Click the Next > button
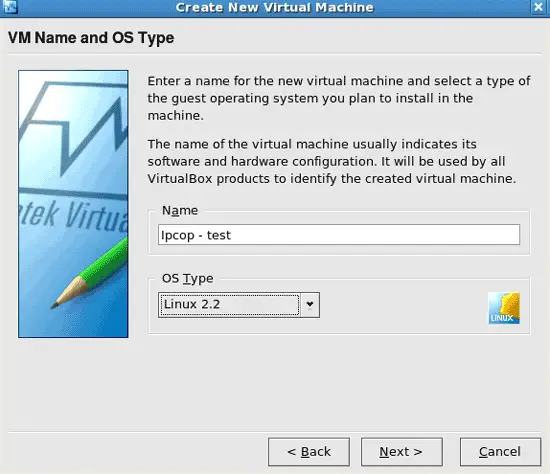The width and height of the screenshot is (550, 474). (x=402, y=452)
